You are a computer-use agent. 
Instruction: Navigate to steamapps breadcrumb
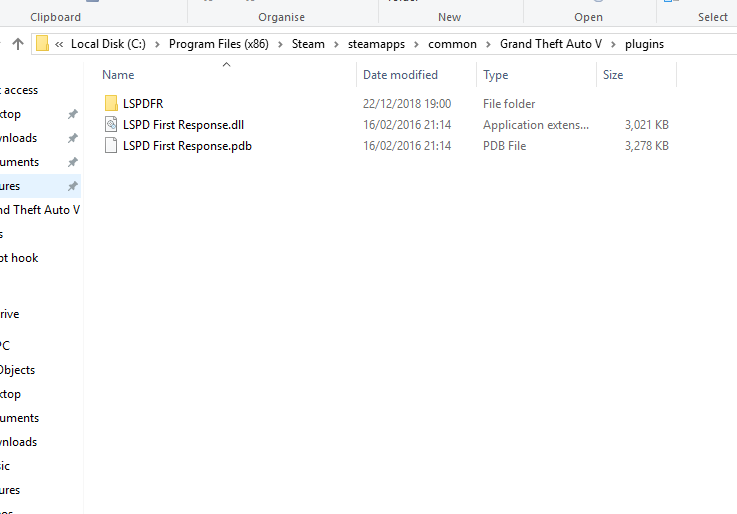[x=376, y=44]
